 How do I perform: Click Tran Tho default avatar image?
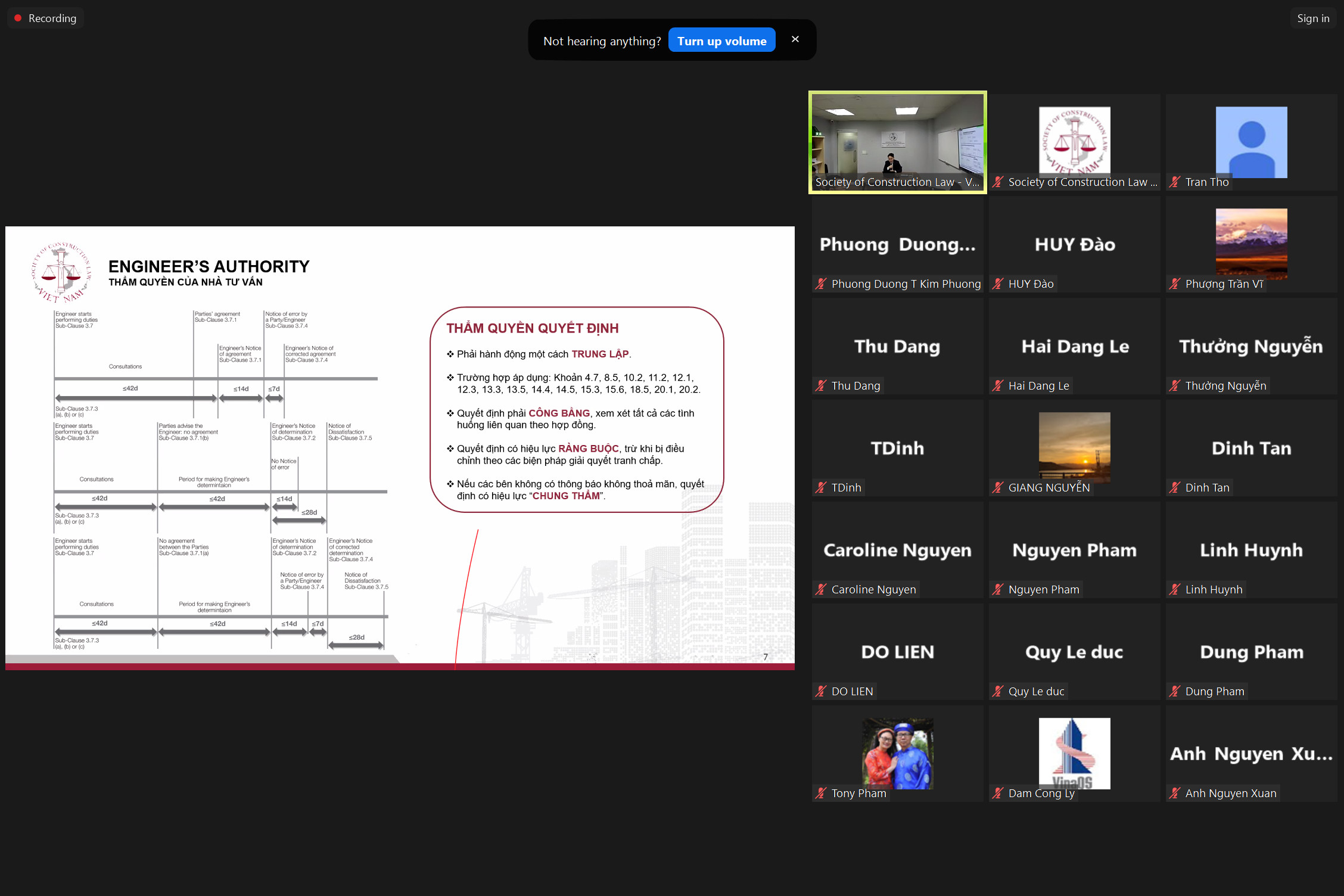[x=1251, y=142]
